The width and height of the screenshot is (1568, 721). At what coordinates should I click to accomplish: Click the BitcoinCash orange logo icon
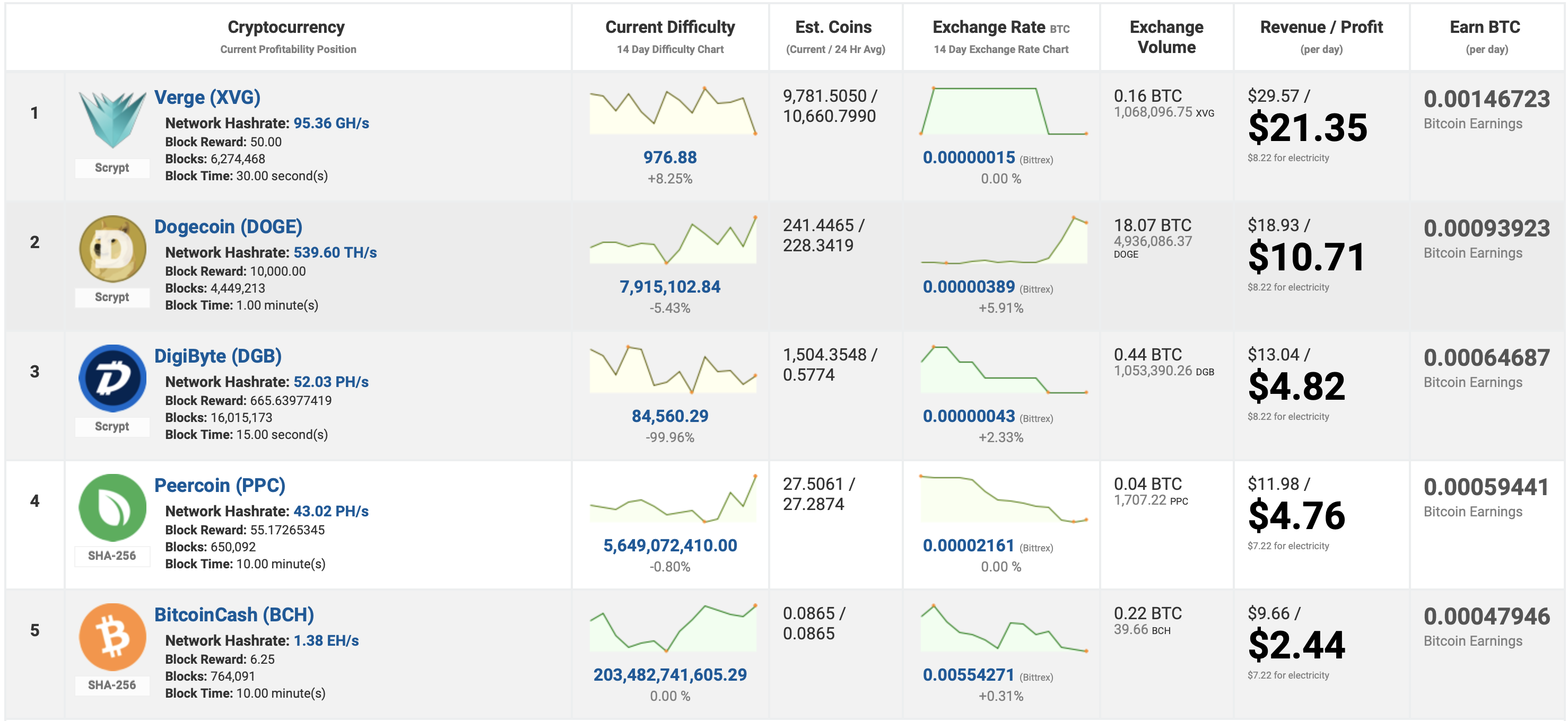pyautogui.click(x=112, y=636)
